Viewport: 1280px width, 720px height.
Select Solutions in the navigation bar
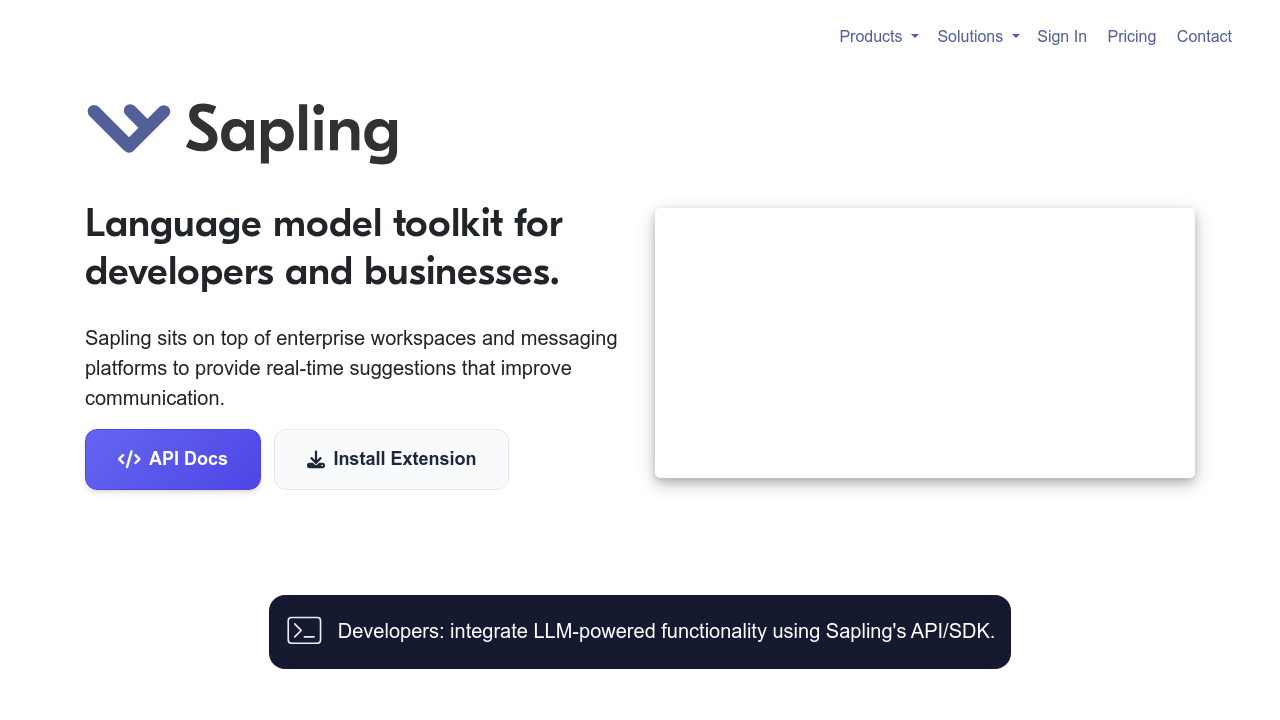click(971, 36)
